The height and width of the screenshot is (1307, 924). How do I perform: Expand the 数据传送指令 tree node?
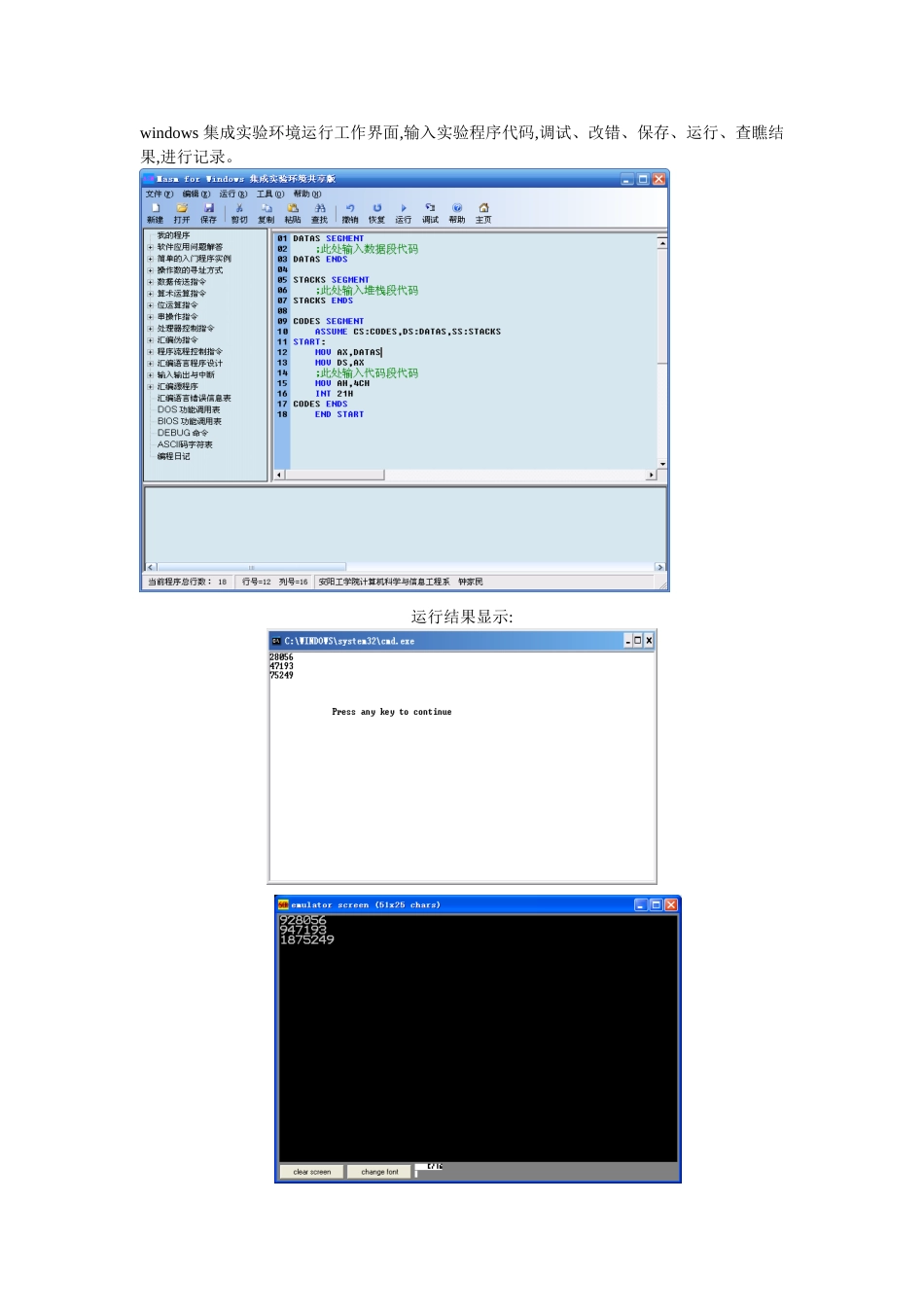(151, 282)
